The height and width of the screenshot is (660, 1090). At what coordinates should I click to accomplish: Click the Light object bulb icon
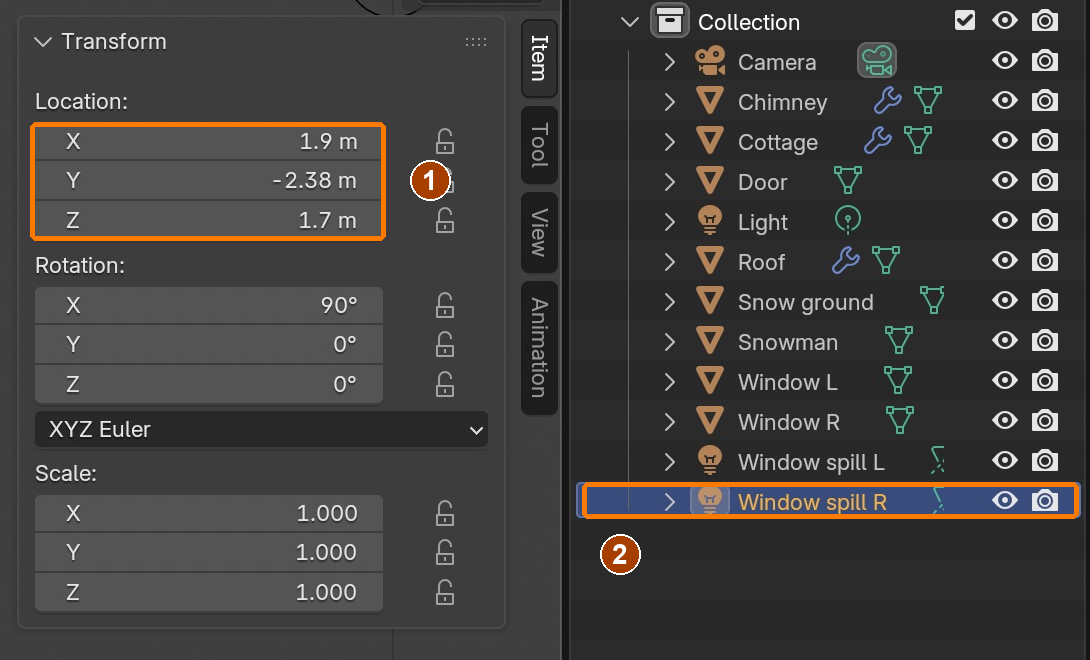tap(710, 220)
